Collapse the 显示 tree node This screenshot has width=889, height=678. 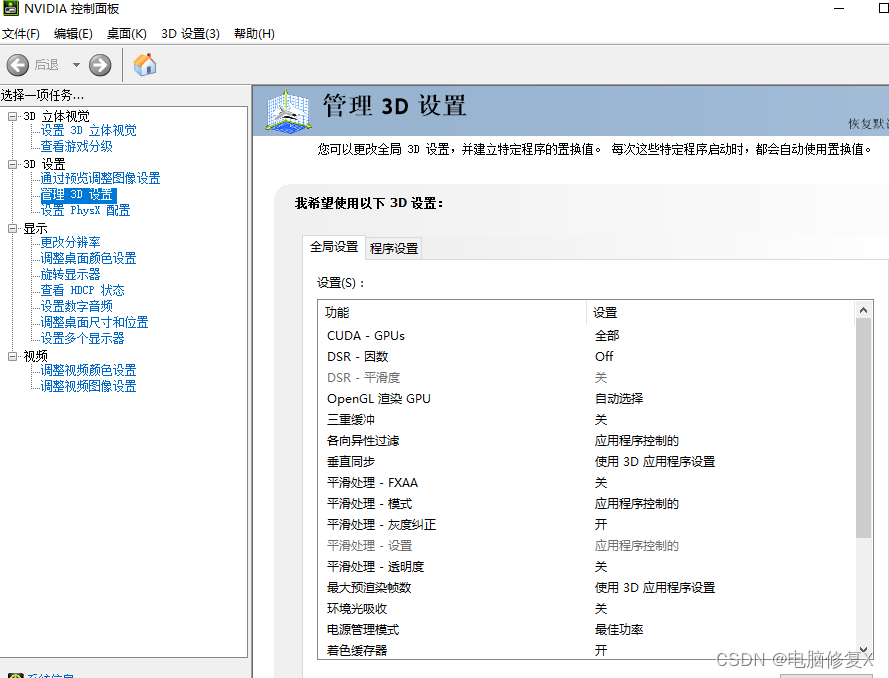coord(12,228)
